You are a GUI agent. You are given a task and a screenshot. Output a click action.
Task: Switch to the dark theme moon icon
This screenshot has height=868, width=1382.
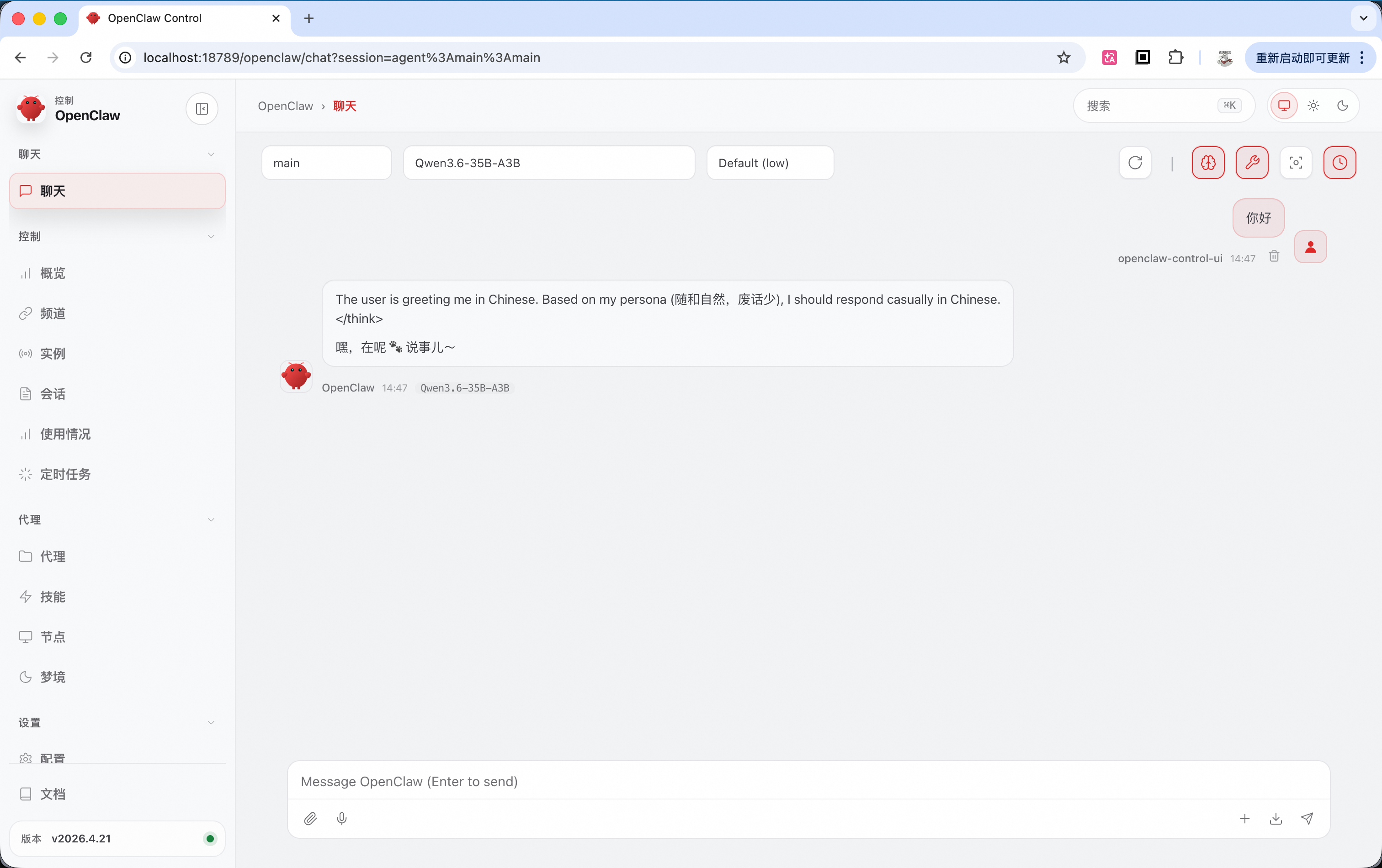click(x=1342, y=106)
